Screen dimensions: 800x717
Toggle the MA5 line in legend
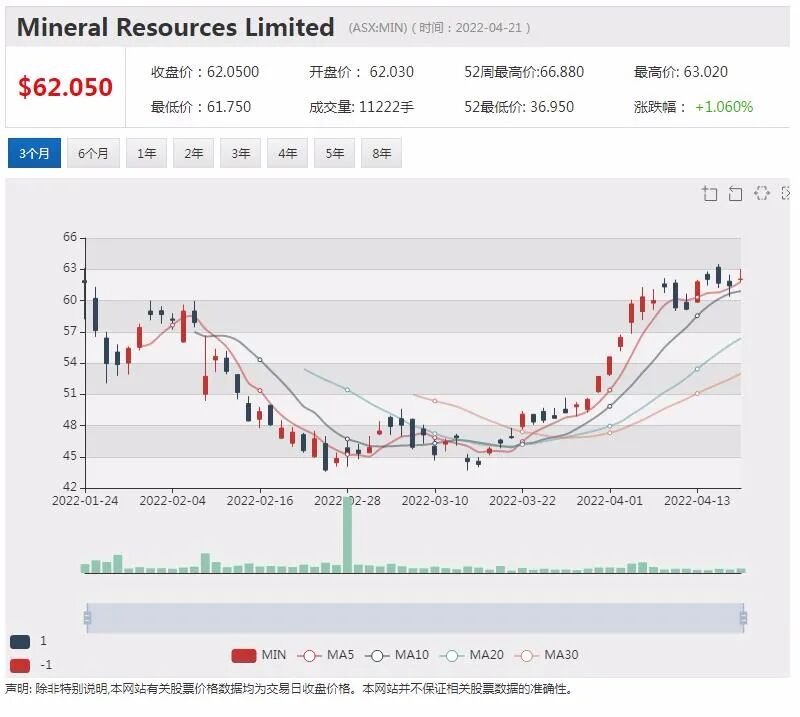(x=326, y=655)
